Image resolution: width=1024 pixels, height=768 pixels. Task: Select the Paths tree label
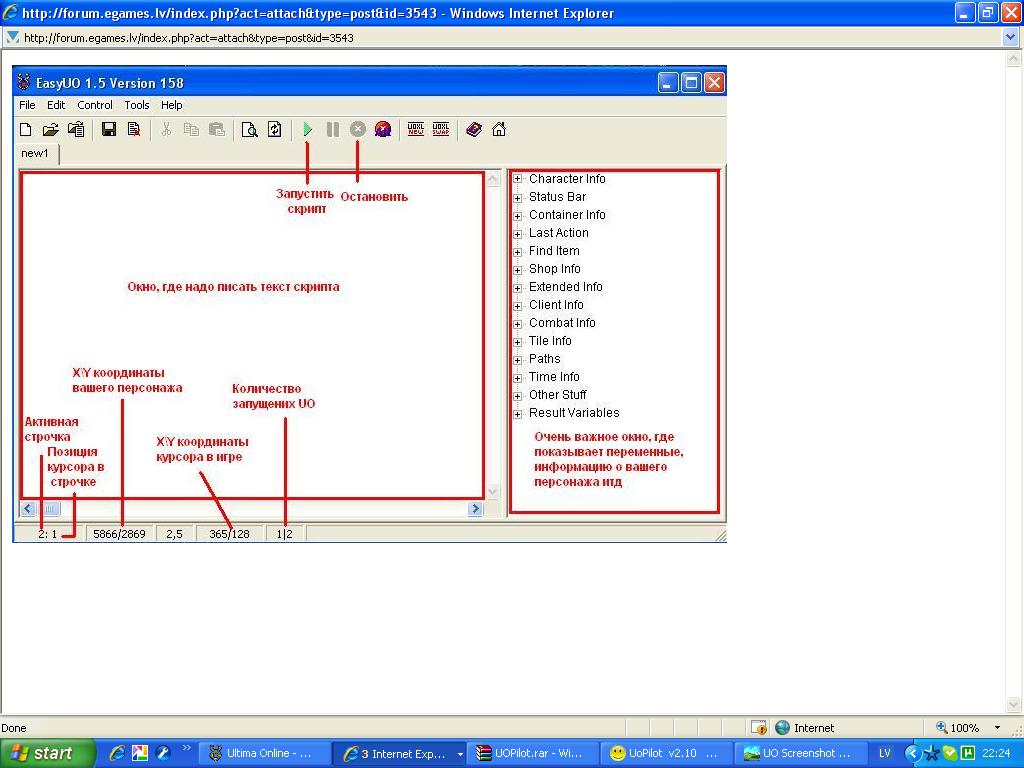545,359
